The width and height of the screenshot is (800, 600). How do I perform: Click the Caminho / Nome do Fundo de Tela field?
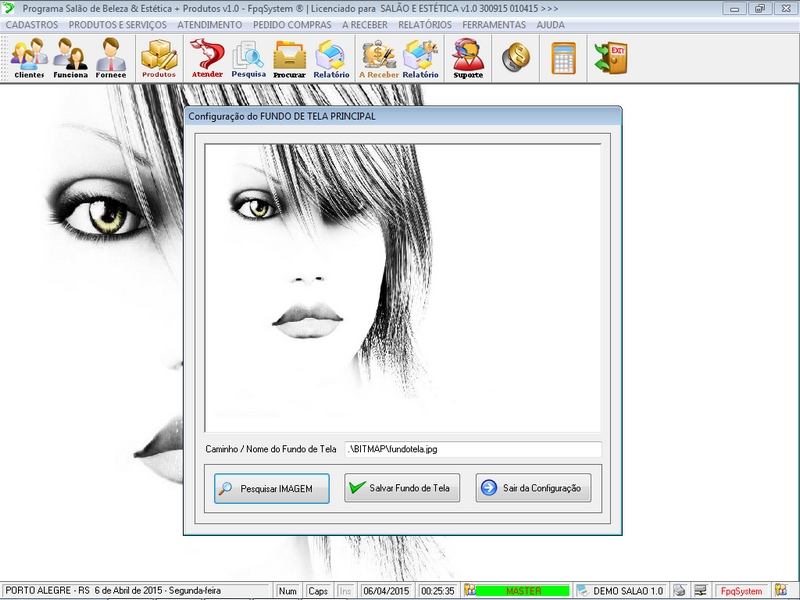click(473, 449)
